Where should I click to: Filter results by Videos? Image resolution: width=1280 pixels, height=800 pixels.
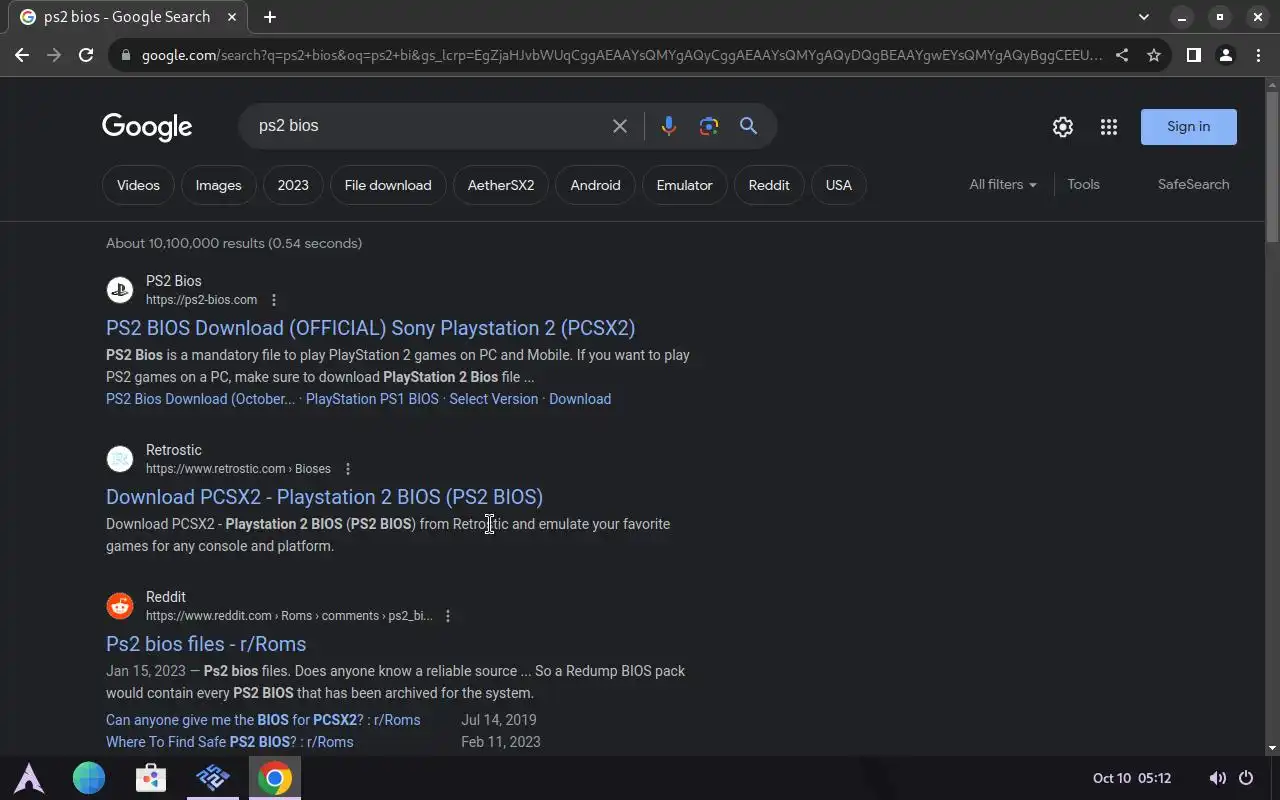(x=138, y=185)
